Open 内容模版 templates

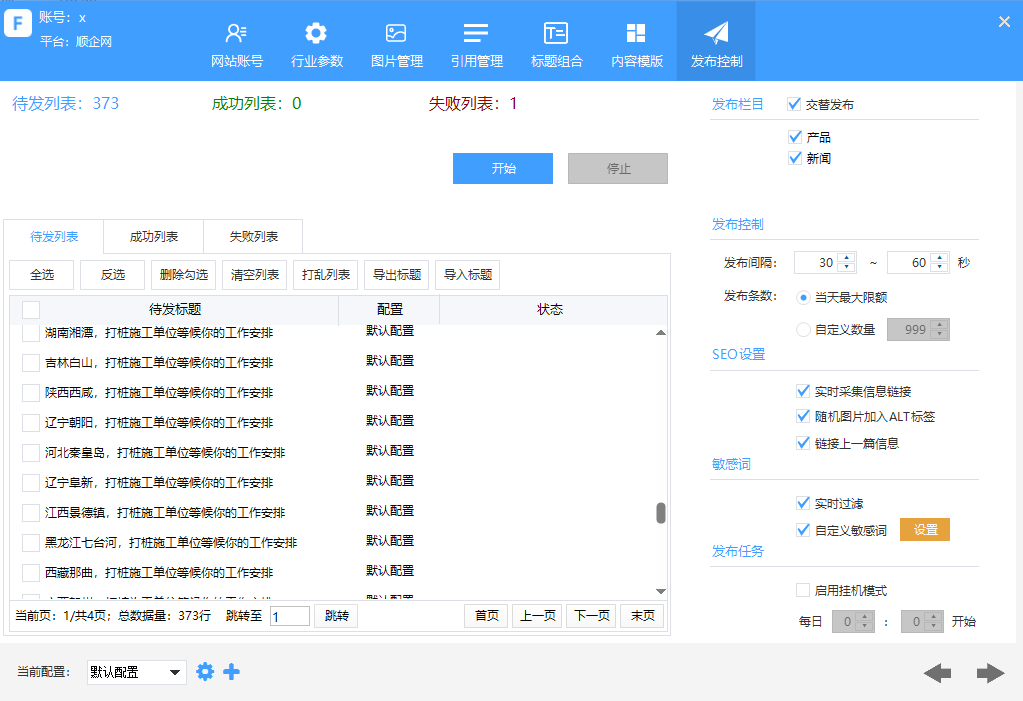tap(635, 40)
